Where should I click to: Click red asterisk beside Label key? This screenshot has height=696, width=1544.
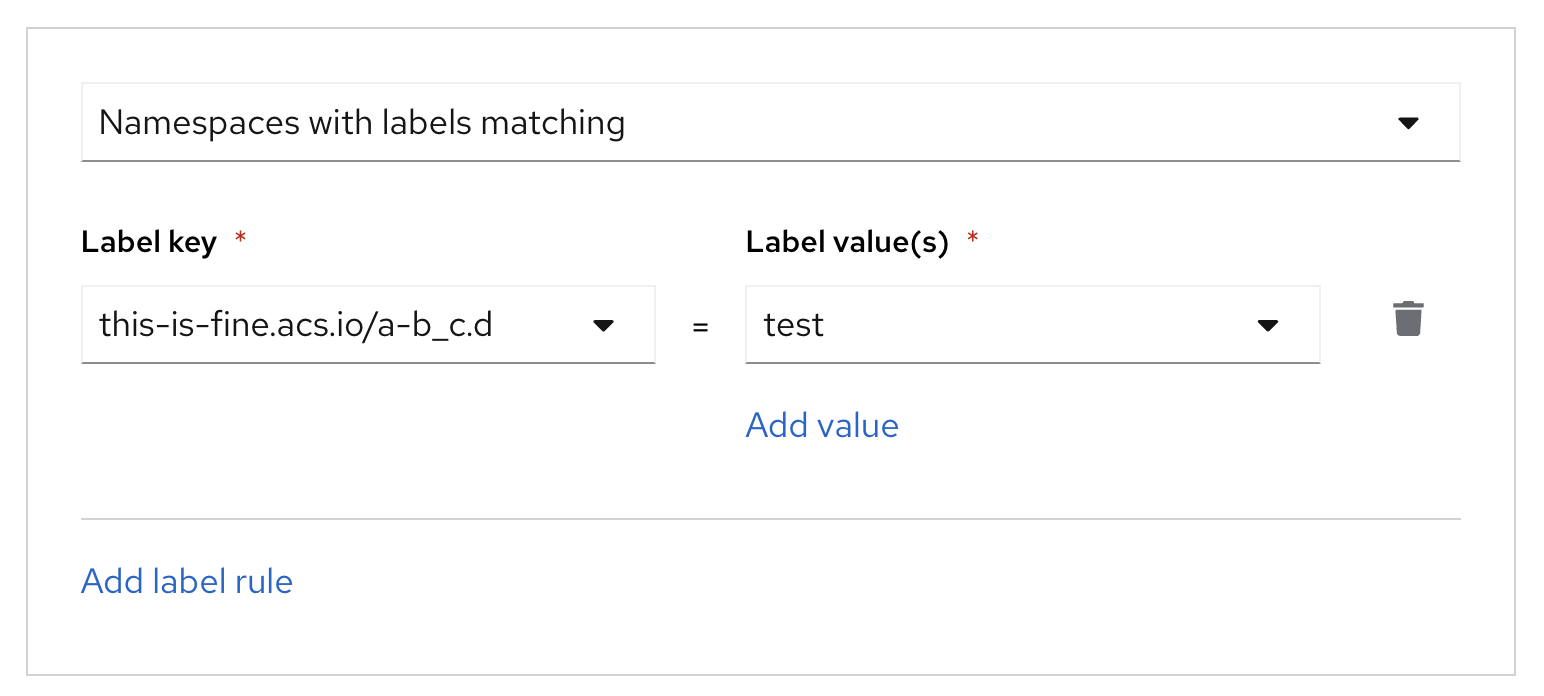pyautogui.click(x=239, y=239)
